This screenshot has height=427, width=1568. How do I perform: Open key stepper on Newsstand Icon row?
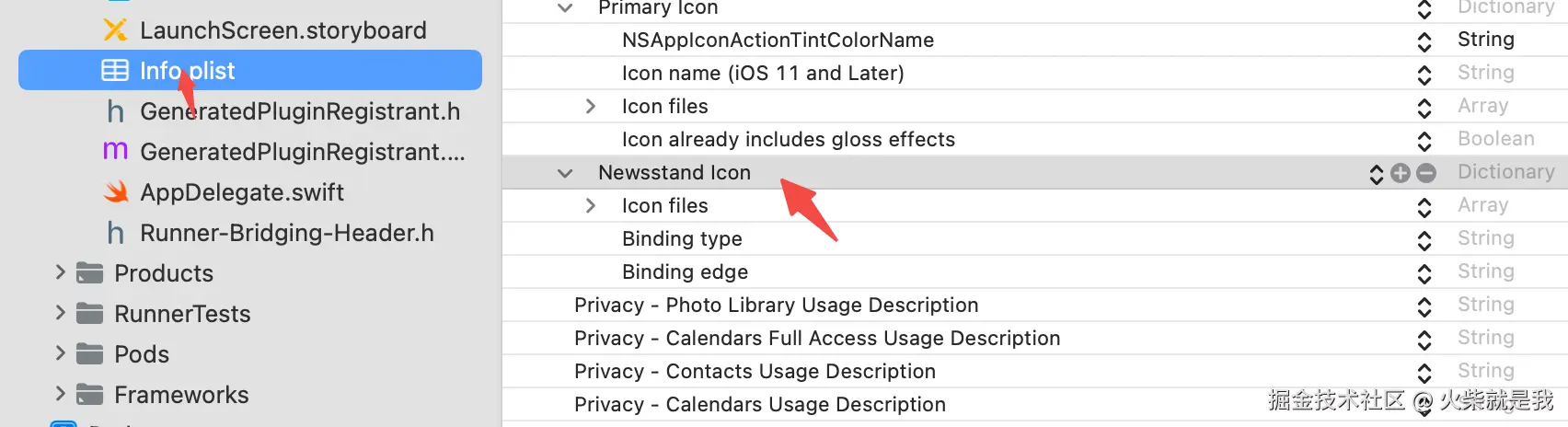tap(1377, 174)
